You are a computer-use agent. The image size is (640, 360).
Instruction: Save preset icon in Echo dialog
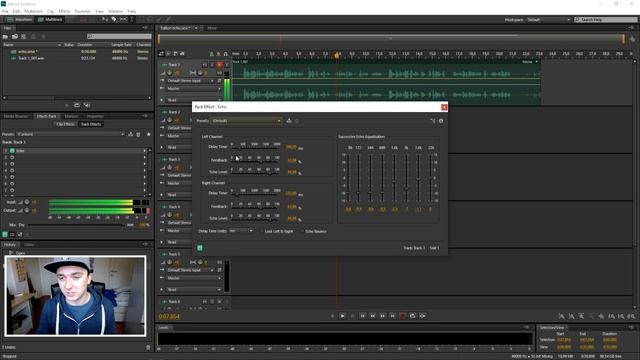[x=289, y=121]
